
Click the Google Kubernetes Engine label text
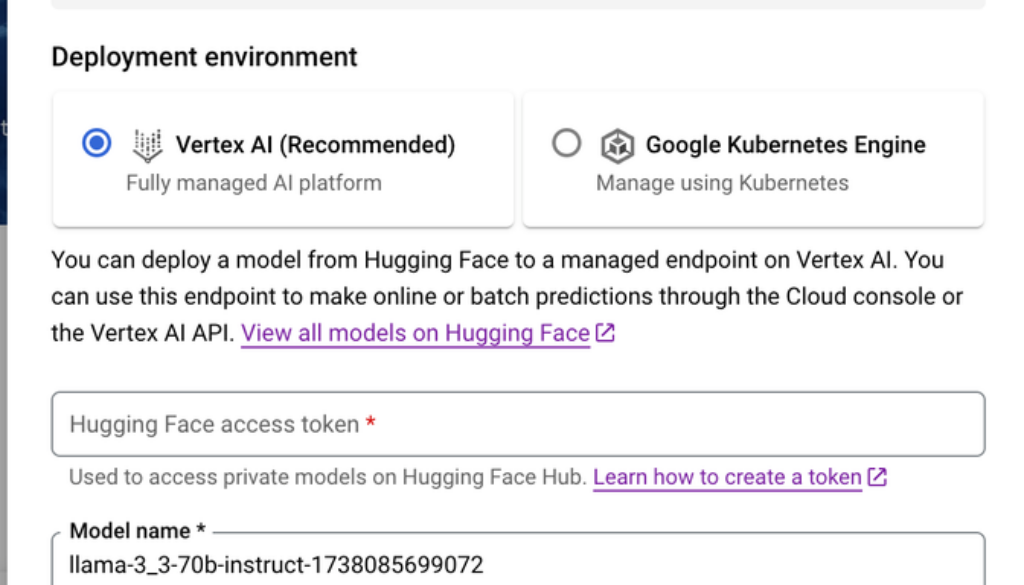pyautogui.click(x=785, y=145)
